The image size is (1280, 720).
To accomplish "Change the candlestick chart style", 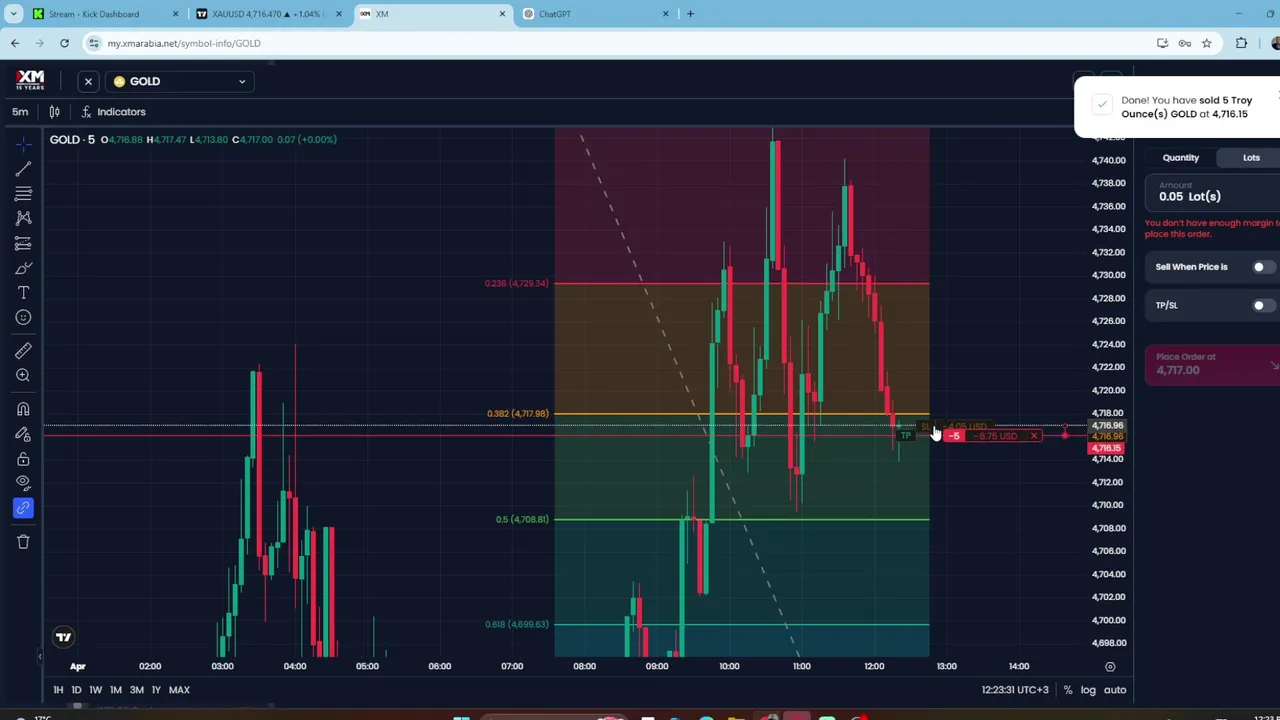I will click(x=55, y=112).
